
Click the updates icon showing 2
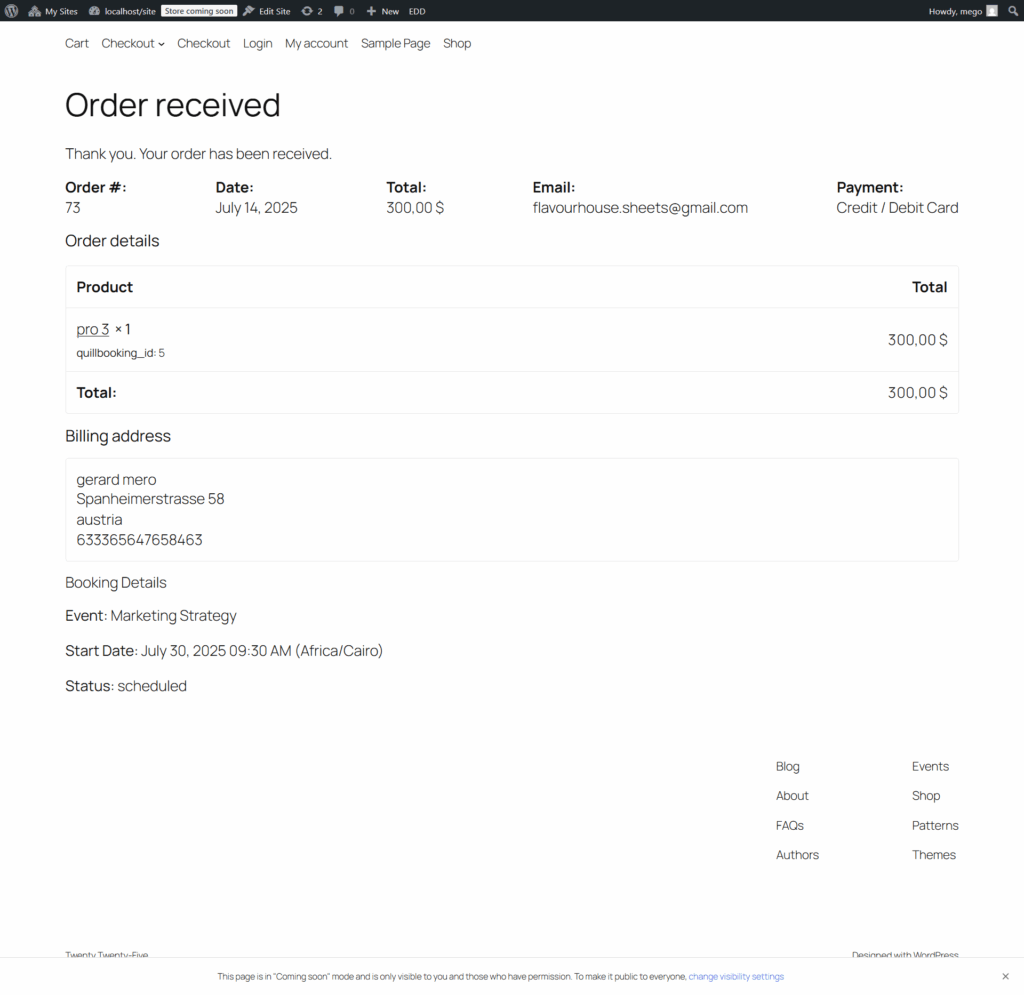point(312,11)
